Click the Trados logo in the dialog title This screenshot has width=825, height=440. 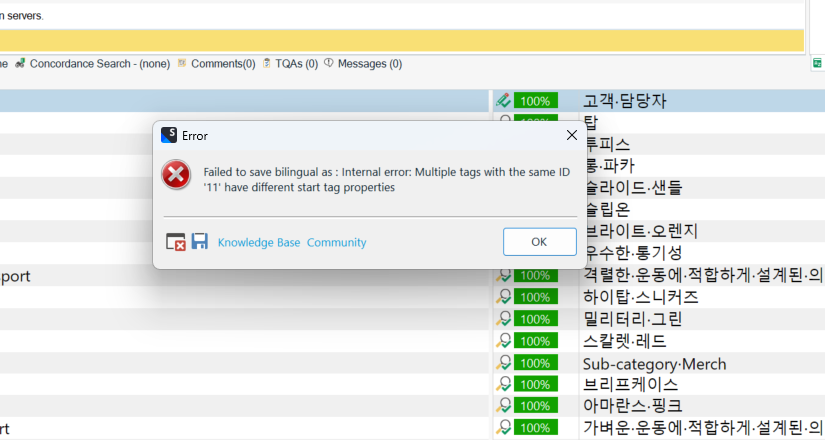[x=168, y=135]
